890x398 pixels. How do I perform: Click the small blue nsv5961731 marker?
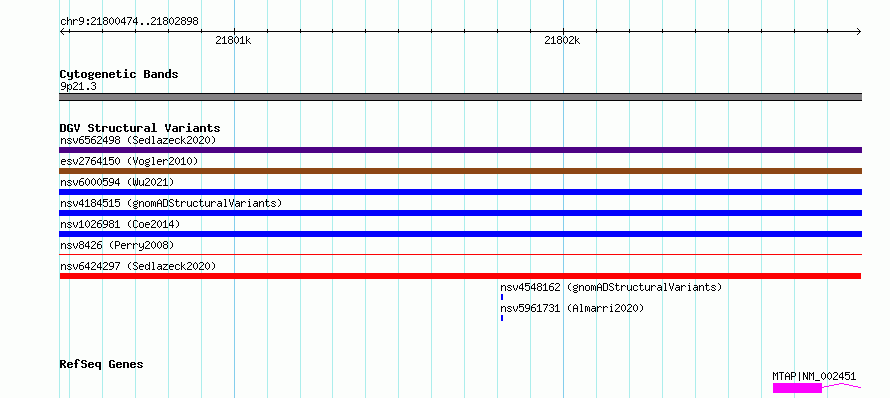click(502, 318)
